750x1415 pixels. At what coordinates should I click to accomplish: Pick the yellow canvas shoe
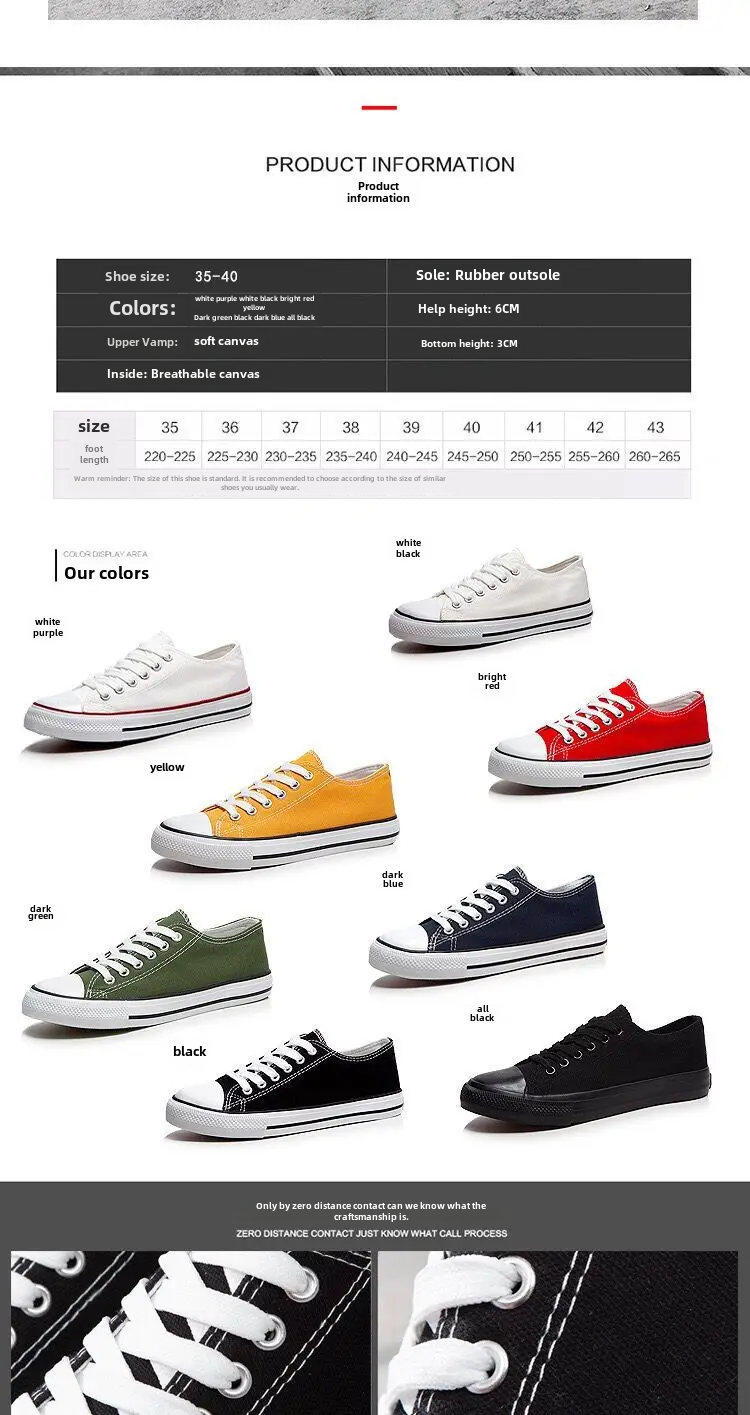pyautogui.click(x=275, y=808)
